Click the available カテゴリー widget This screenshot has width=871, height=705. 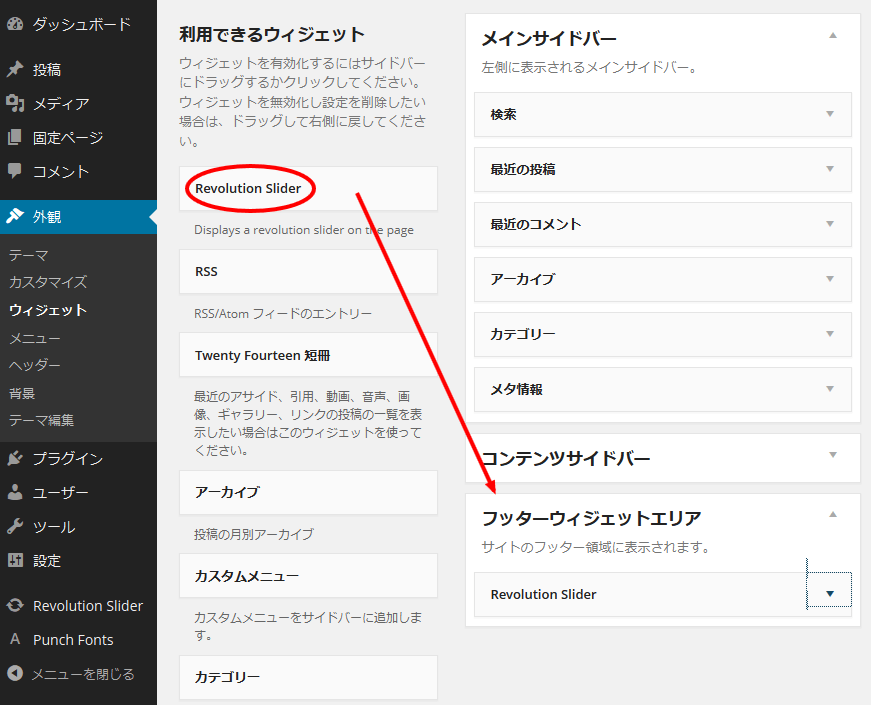tap(308, 678)
